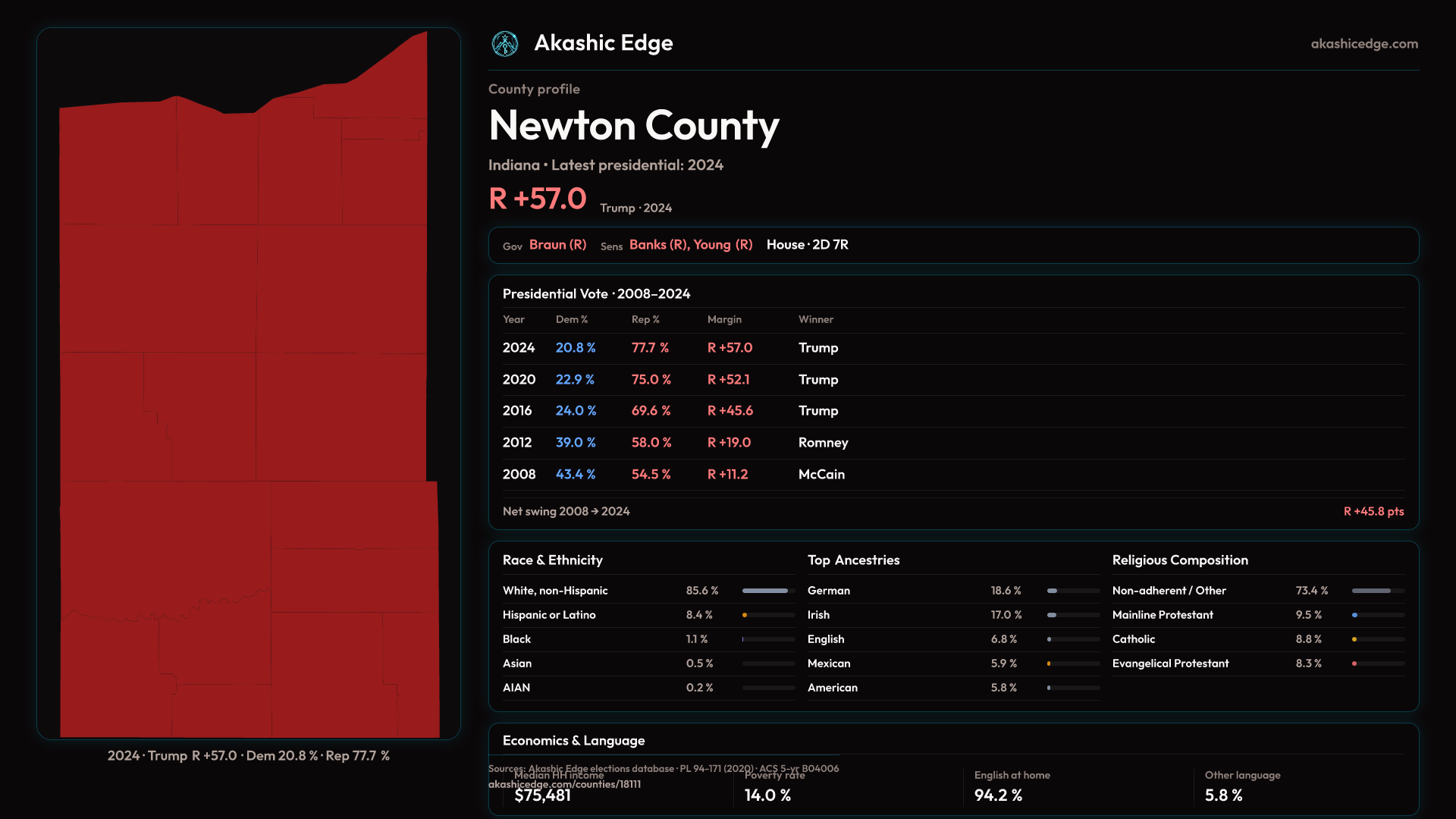Image resolution: width=1456 pixels, height=819 pixels.
Task: Click Governor Braun (R) name
Action: click(557, 245)
